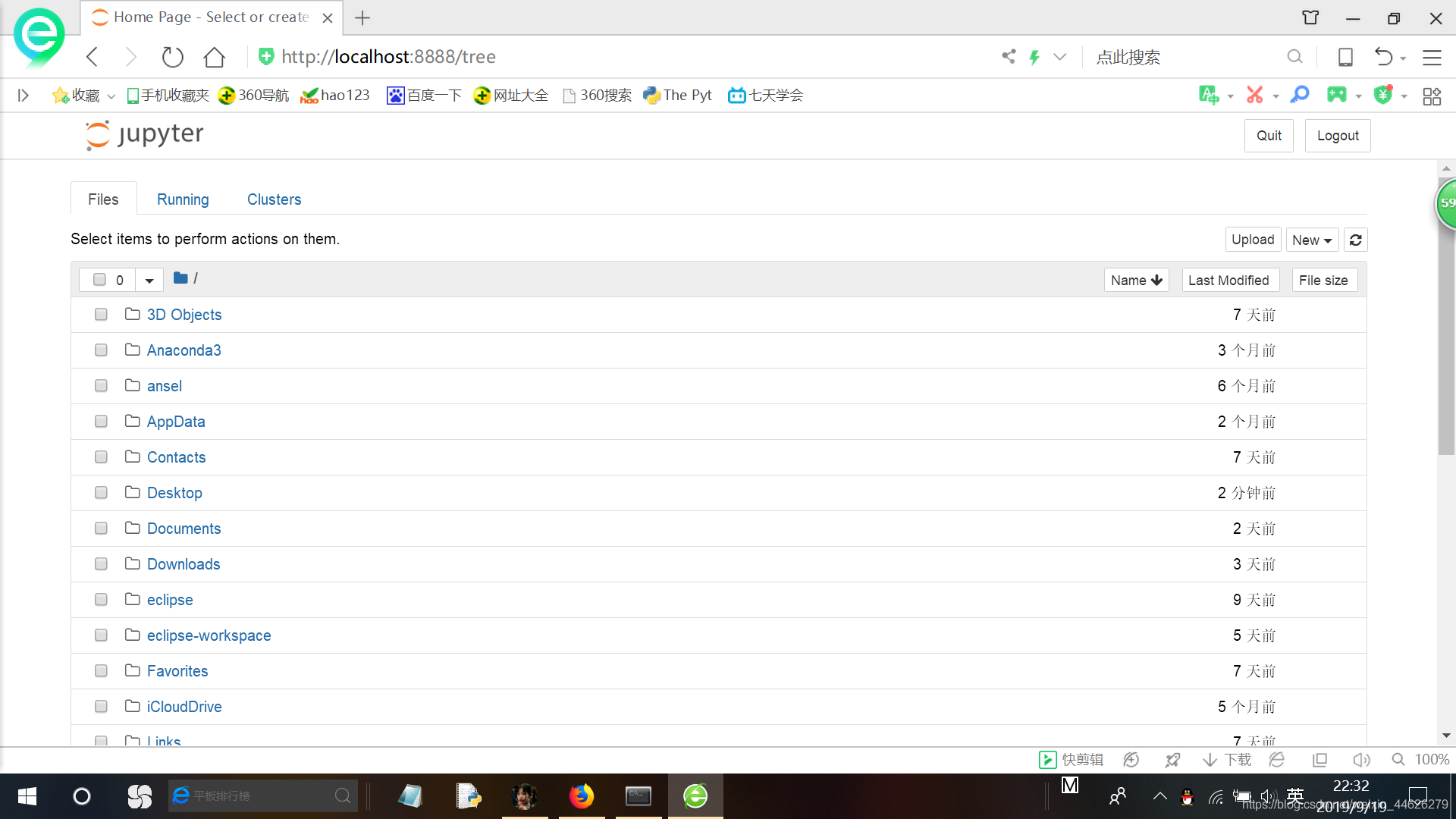The image size is (1456, 819).
Task: Toggle the select-all checkbox
Action: [x=99, y=280]
